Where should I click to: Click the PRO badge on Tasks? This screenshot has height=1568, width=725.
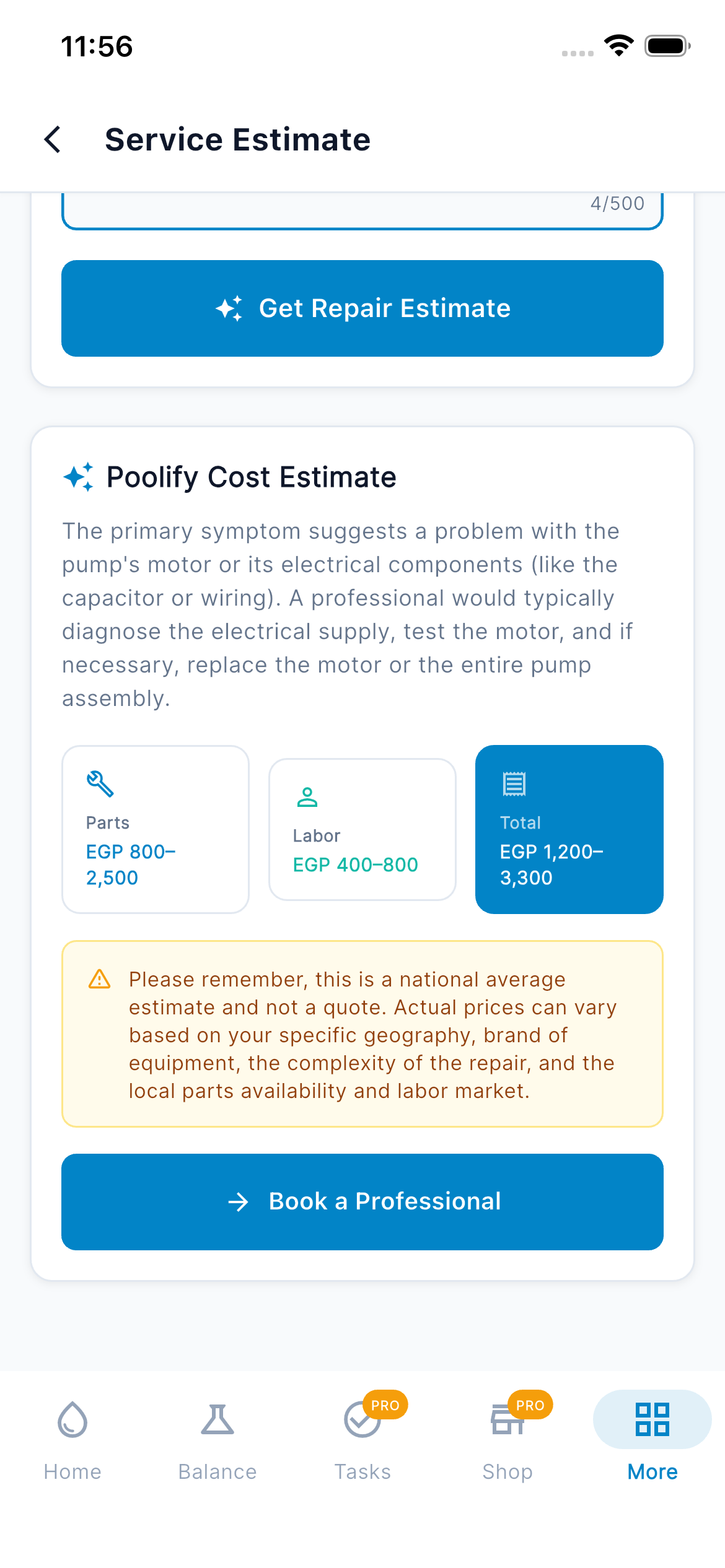(x=385, y=1405)
